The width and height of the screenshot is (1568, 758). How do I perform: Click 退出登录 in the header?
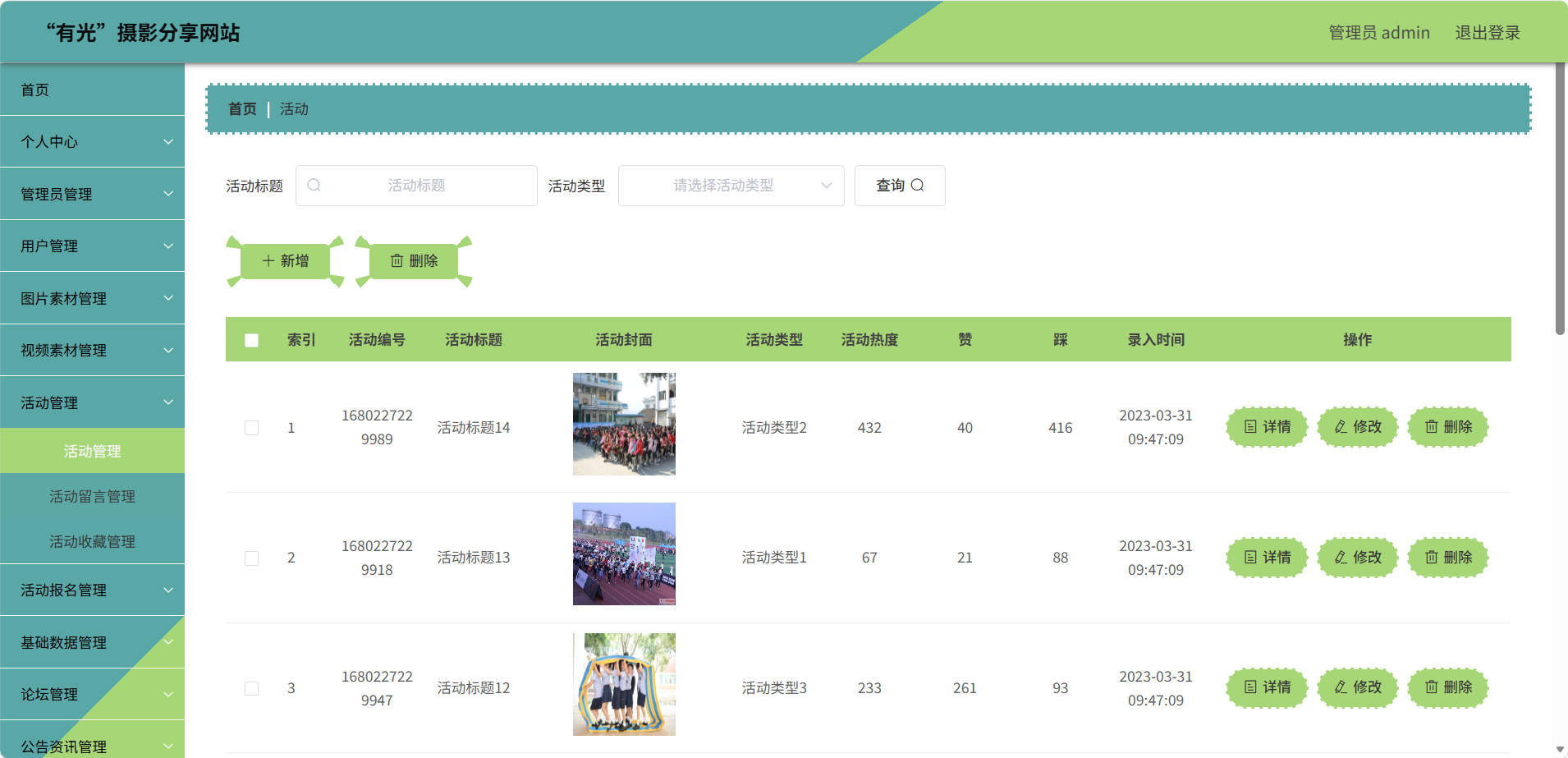[1488, 33]
